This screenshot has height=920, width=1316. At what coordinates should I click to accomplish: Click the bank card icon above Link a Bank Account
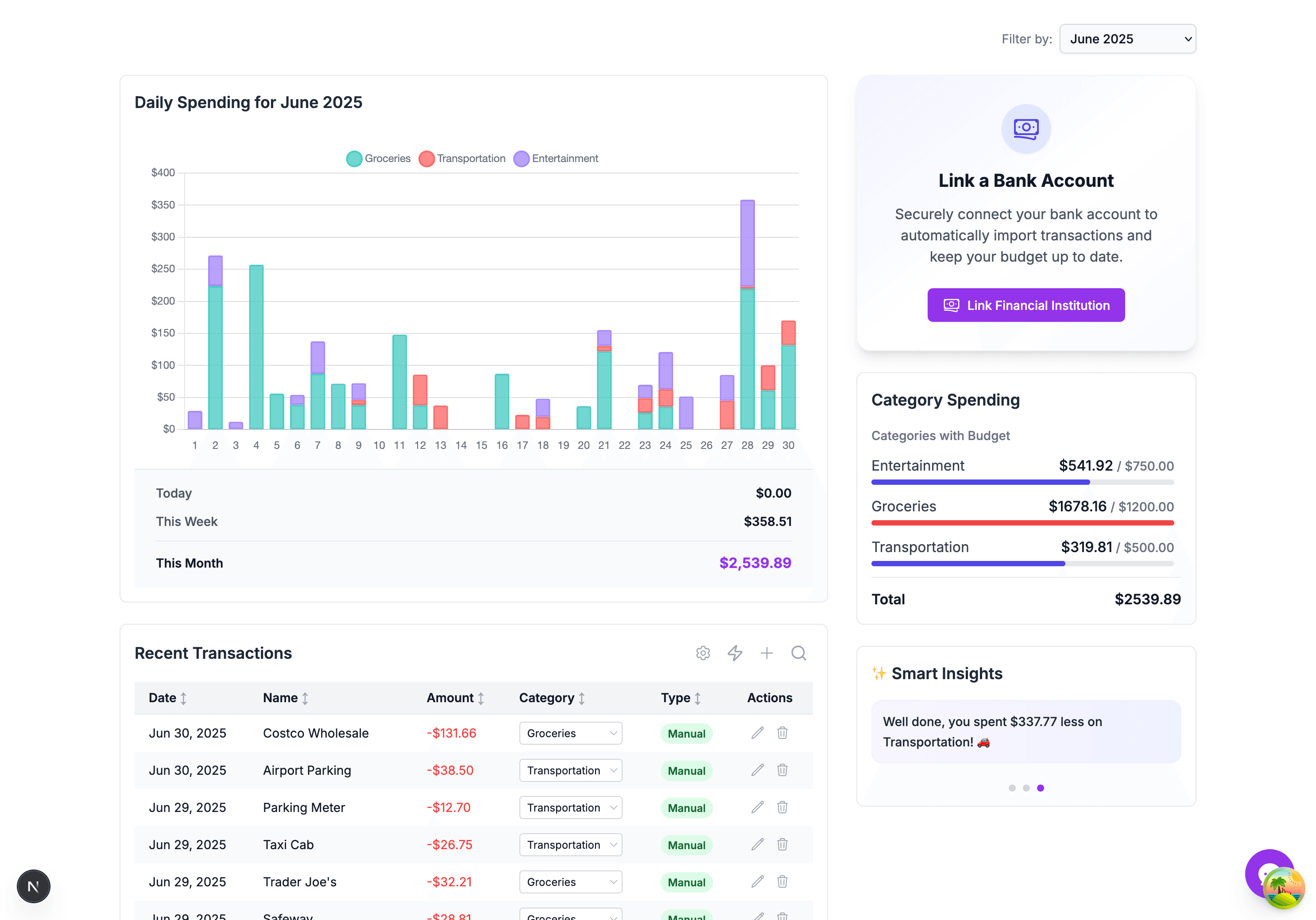coord(1026,128)
